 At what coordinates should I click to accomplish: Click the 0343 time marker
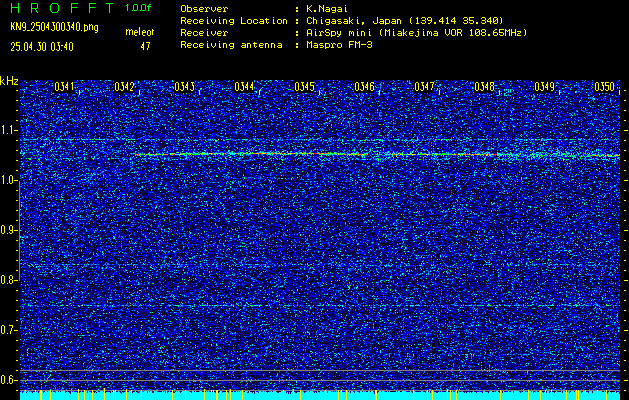click(x=185, y=86)
